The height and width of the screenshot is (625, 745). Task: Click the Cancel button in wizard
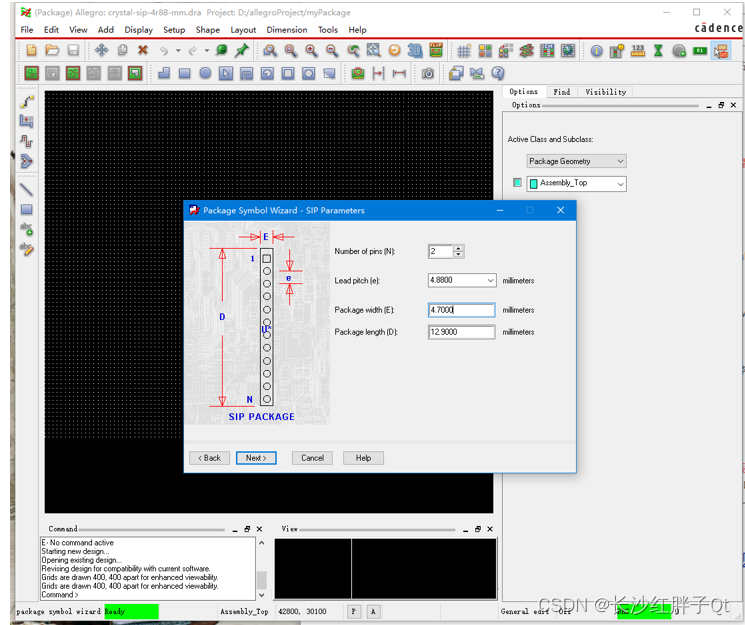click(x=312, y=458)
